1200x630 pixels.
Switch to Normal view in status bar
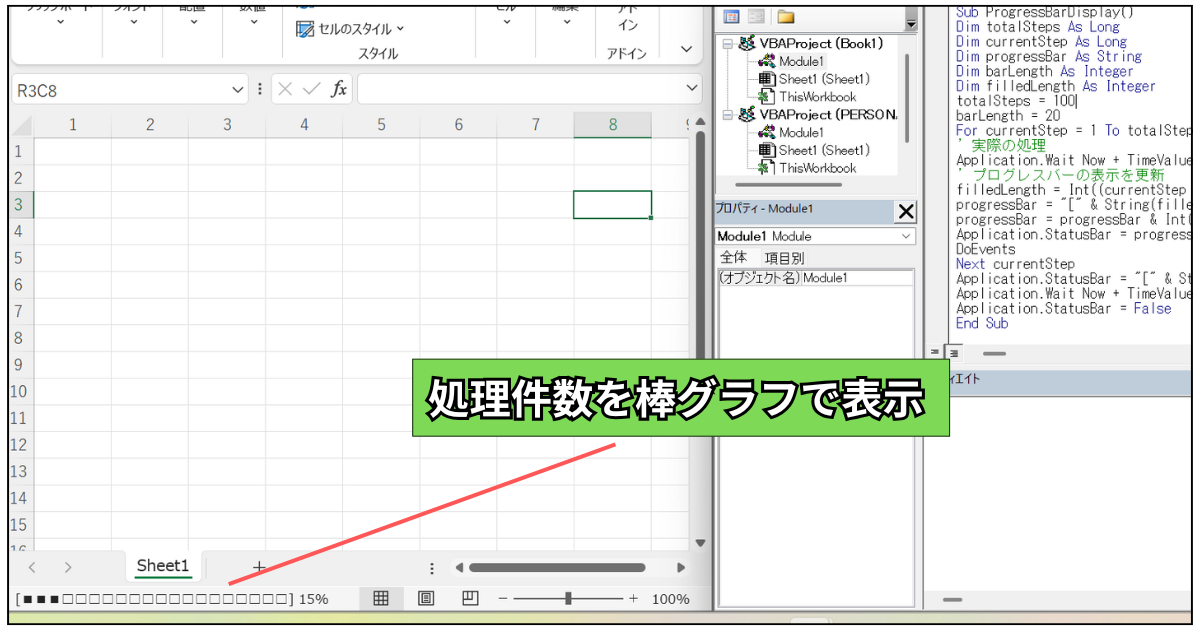(x=381, y=598)
